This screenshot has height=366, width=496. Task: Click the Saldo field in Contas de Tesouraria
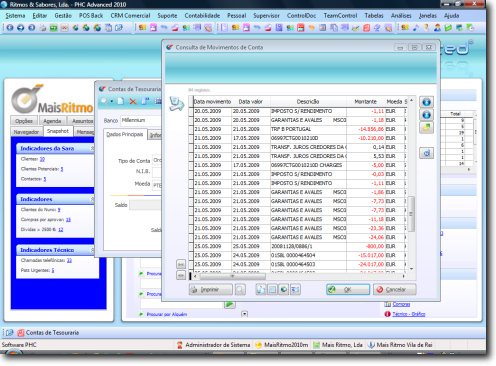(145, 205)
